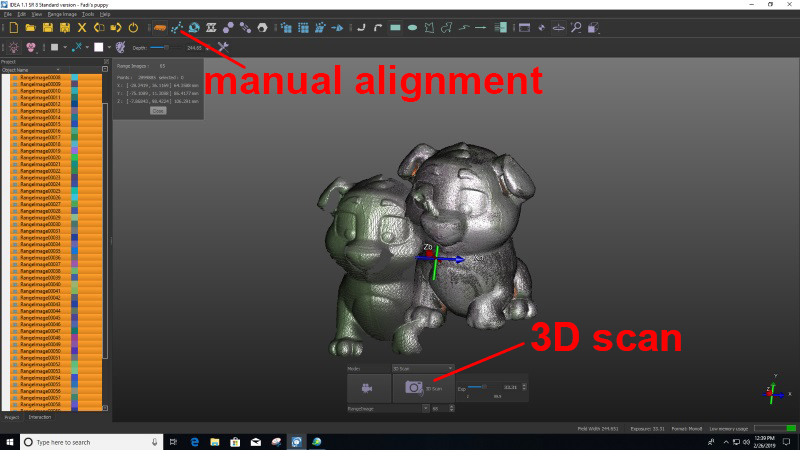Select the green straight line tool

pos(481,28)
